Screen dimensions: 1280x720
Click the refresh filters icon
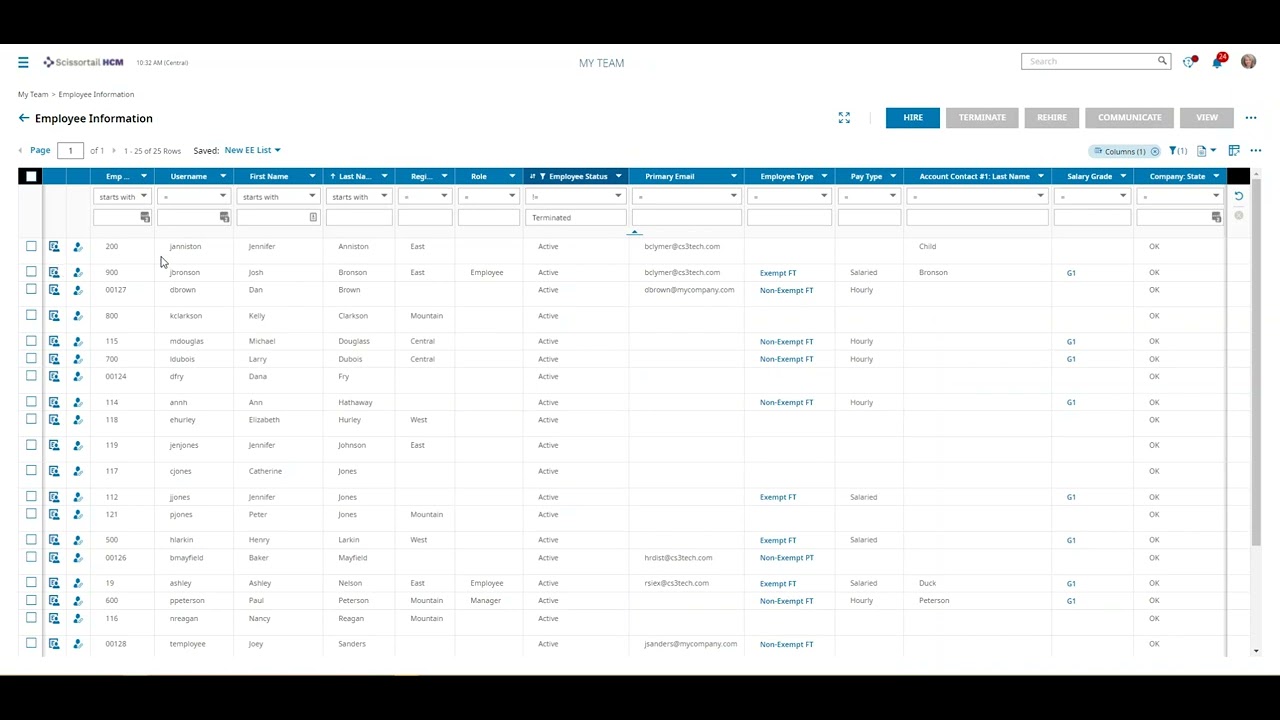click(1238, 196)
